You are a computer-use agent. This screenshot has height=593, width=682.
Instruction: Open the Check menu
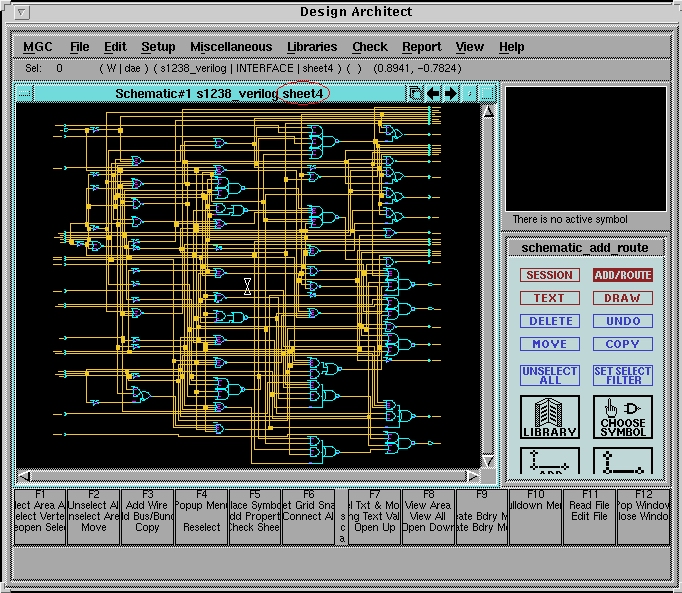[x=369, y=47]
